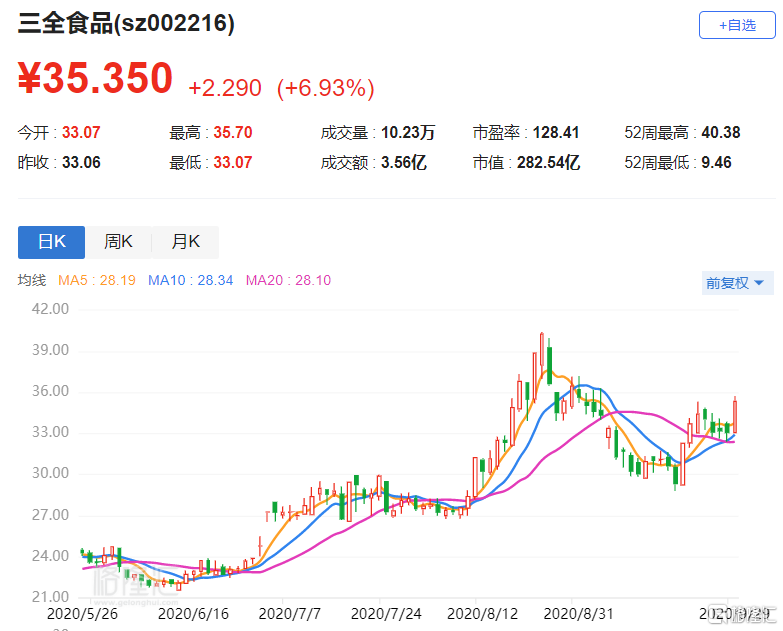Click the 2020/8/31 date axis label
783x631 pixels.
point(578,614)
